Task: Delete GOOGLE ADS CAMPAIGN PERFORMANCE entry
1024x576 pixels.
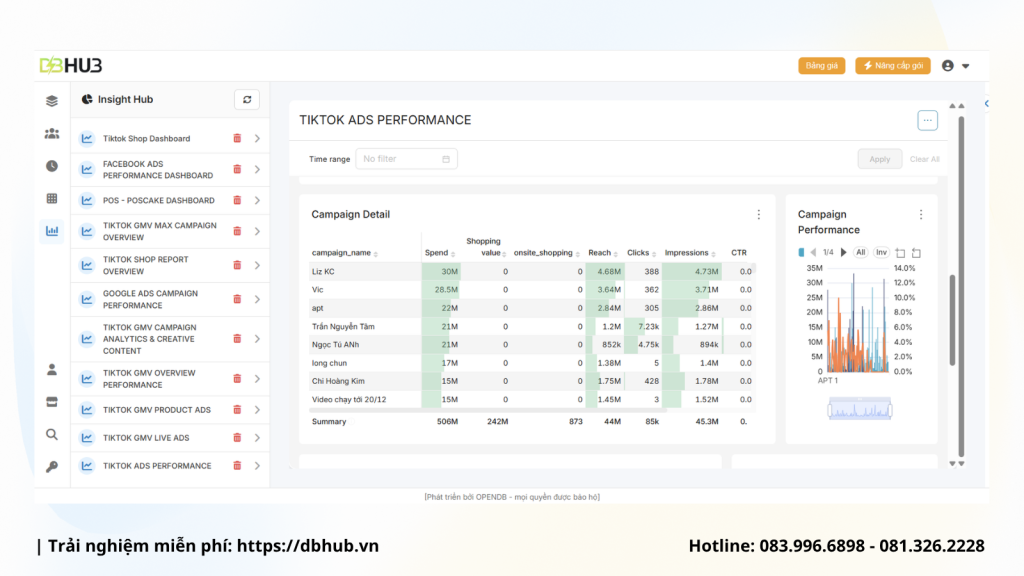Action: coord(237,299)
